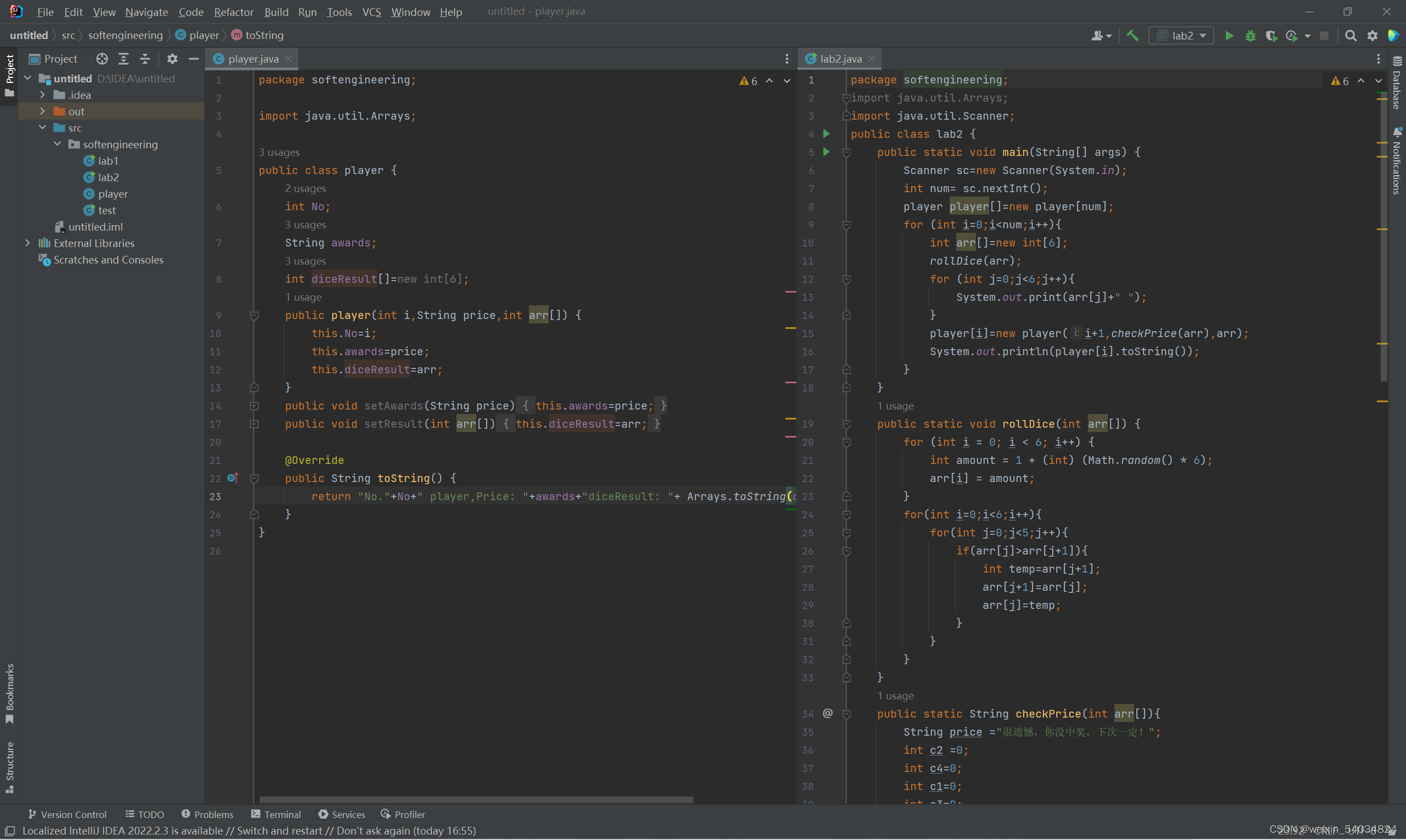Open the Notifications tool window
The image size is (1406, 840).
point(1397,161)
